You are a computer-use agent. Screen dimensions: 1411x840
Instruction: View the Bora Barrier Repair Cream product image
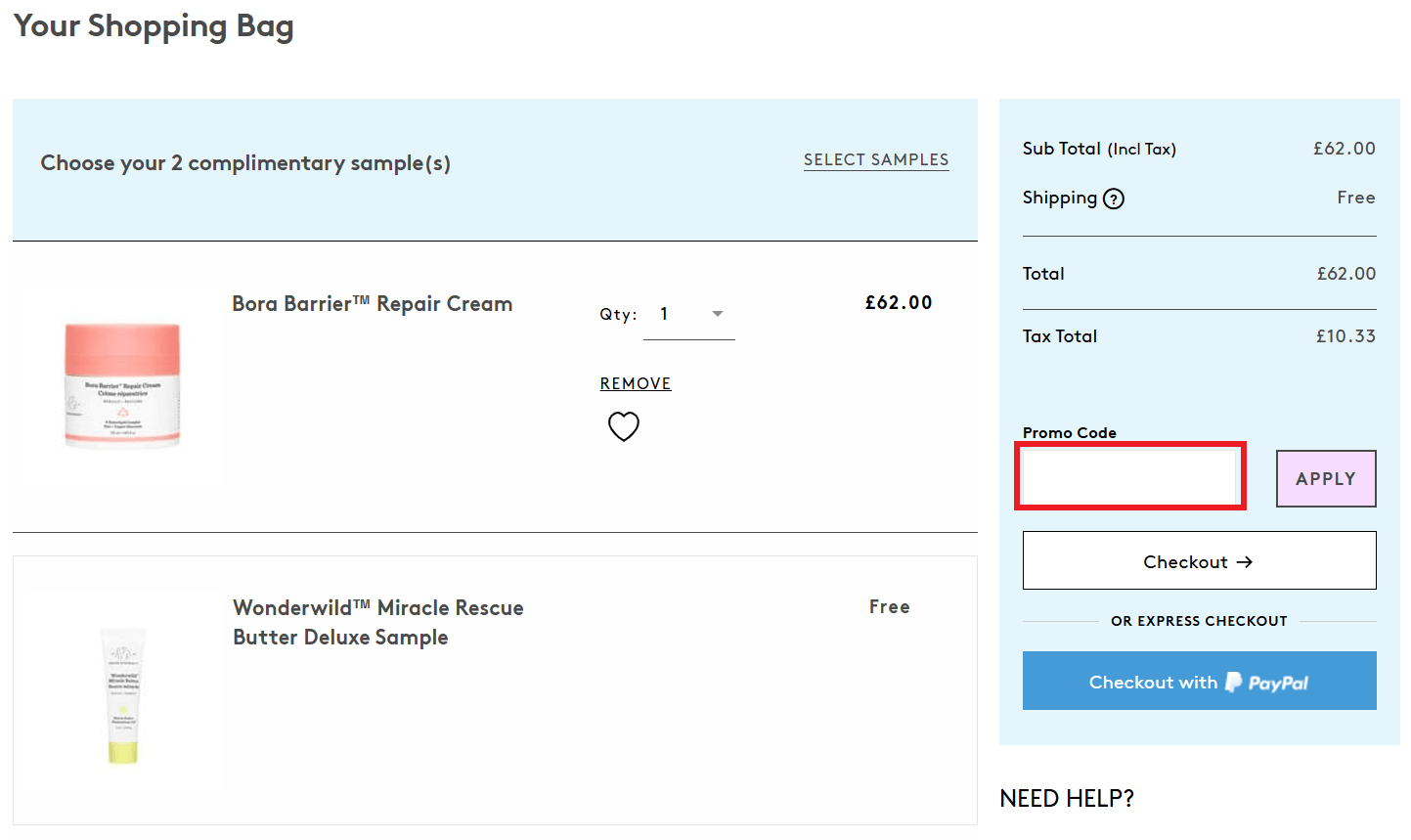click(122, 385)
